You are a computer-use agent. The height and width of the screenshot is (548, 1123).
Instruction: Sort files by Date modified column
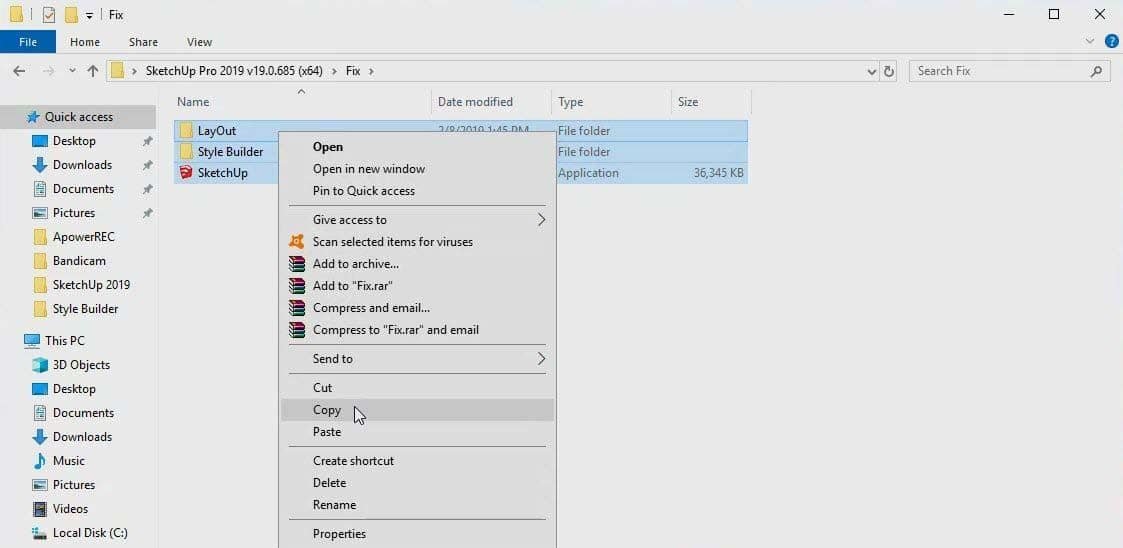tap(475, 102)
